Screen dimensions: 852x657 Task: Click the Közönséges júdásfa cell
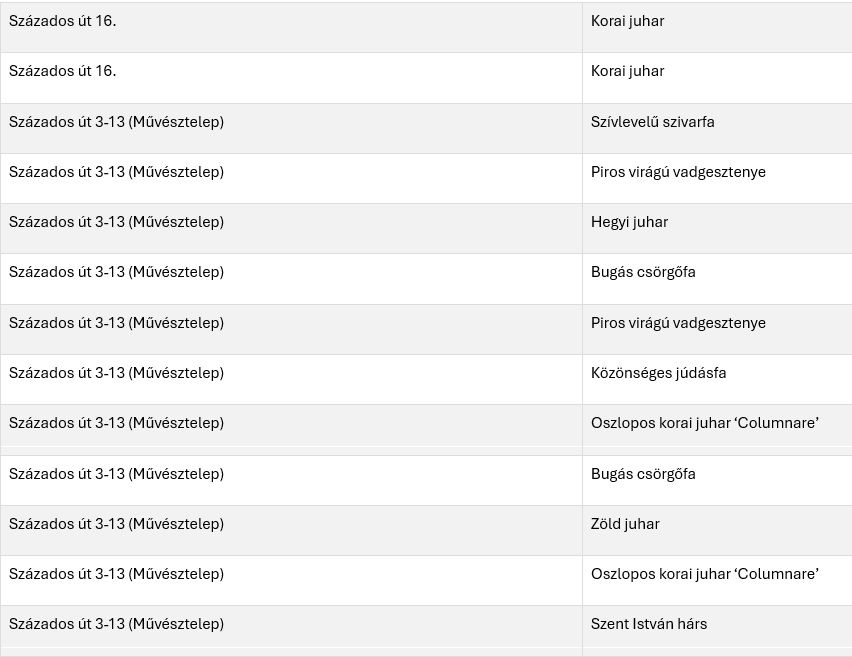tap(658, 373)
